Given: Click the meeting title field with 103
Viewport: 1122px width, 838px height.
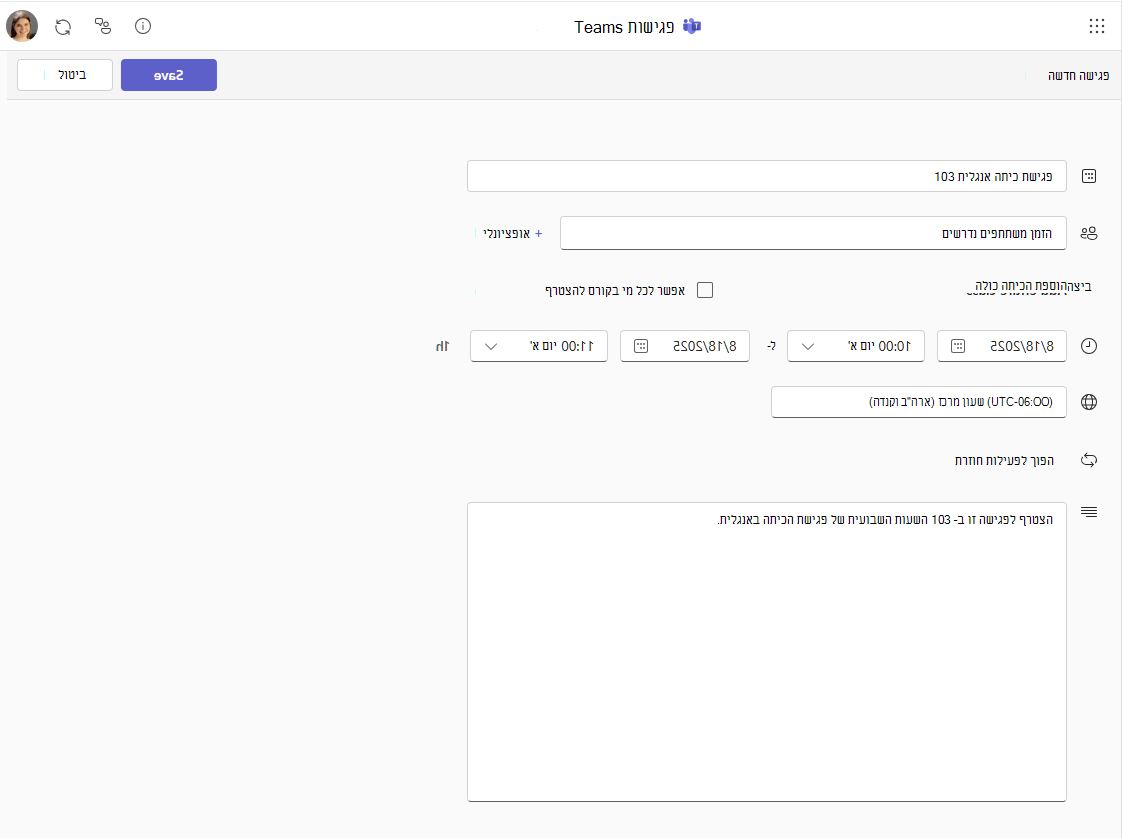Looking at the screenshot, I should click(766, 176).
